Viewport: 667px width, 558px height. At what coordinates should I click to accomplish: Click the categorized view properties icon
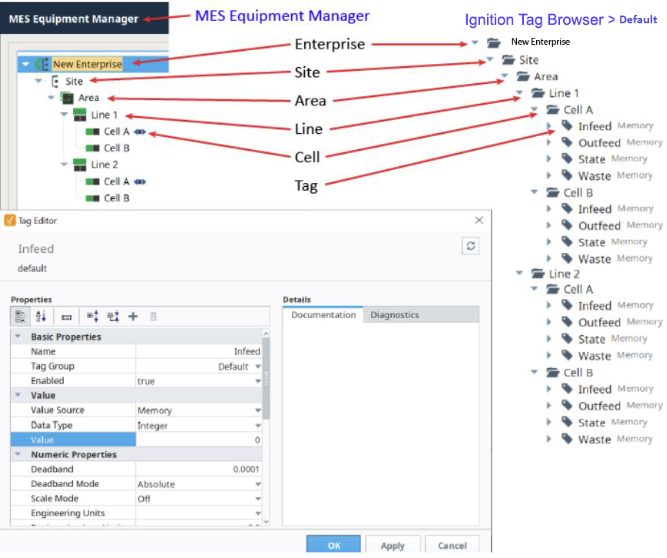click(x=21, y=316)
